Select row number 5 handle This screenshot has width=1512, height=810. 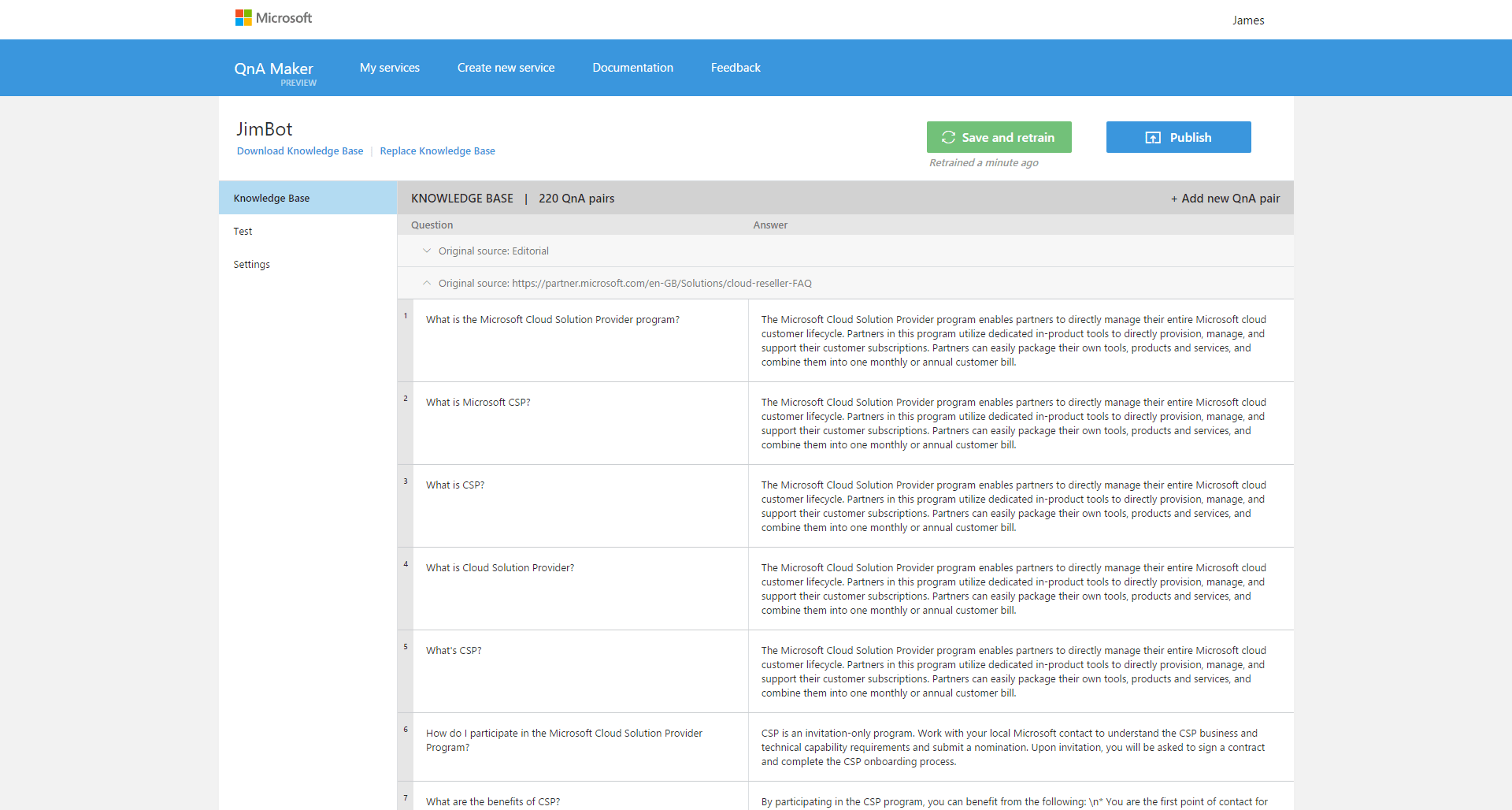tap(406, 671)
